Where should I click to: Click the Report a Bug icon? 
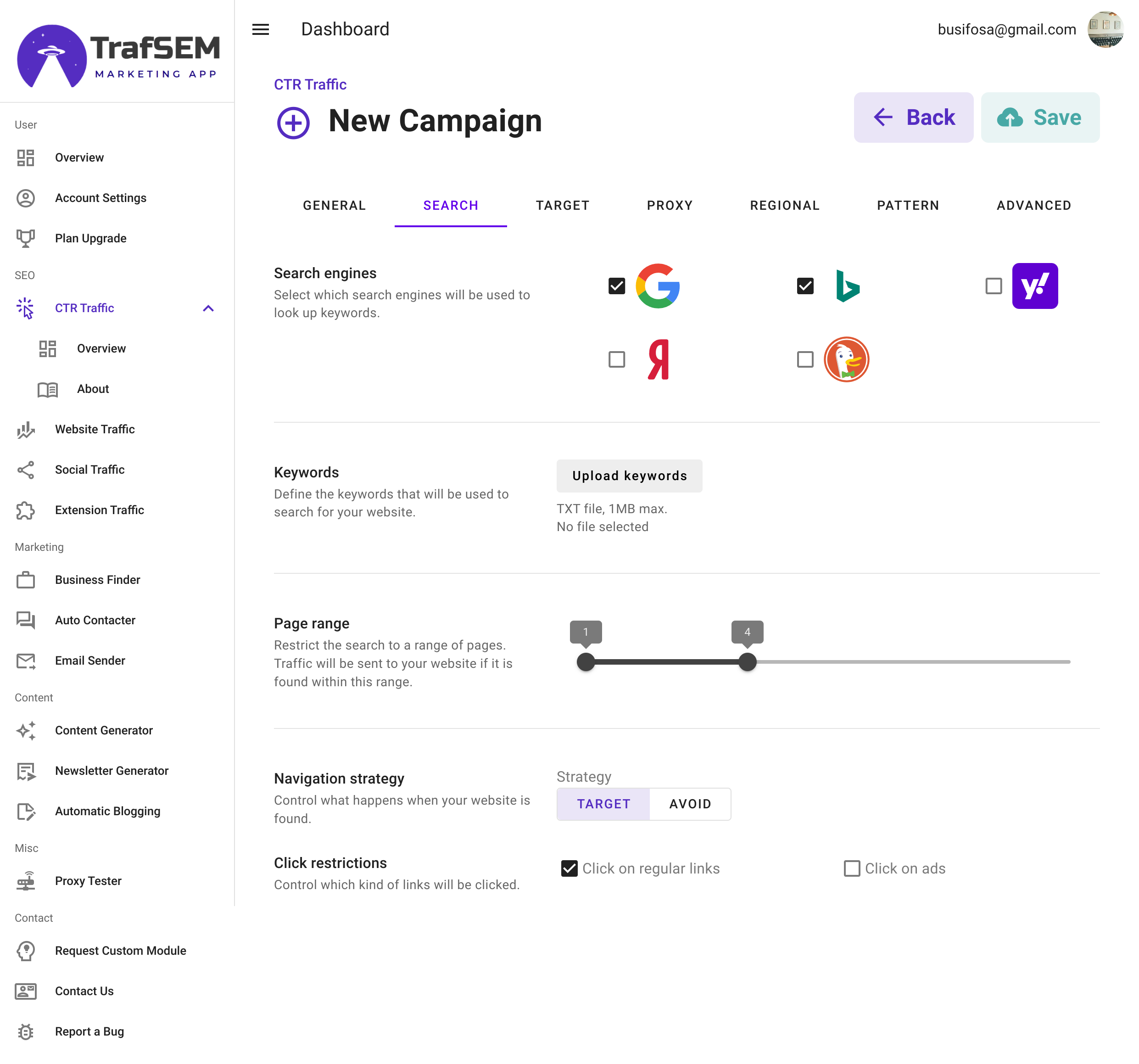click(26, 1032)
